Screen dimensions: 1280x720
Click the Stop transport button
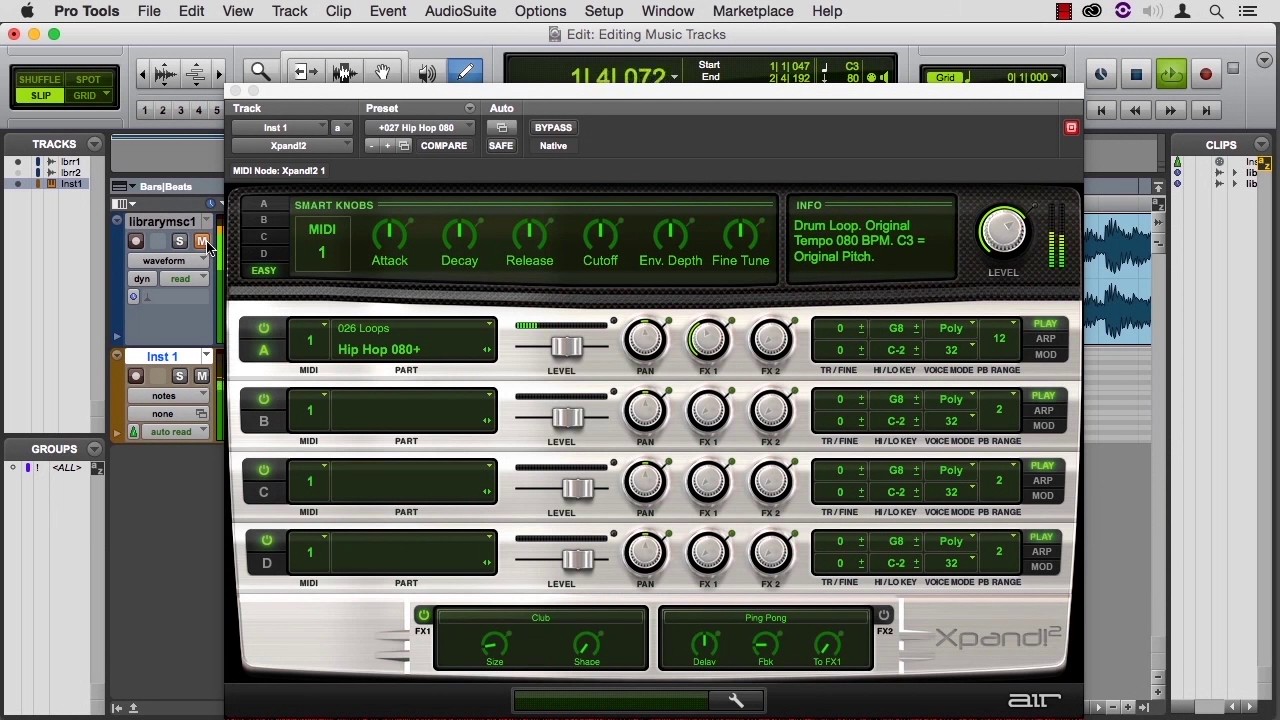[x=1136, y=75]
